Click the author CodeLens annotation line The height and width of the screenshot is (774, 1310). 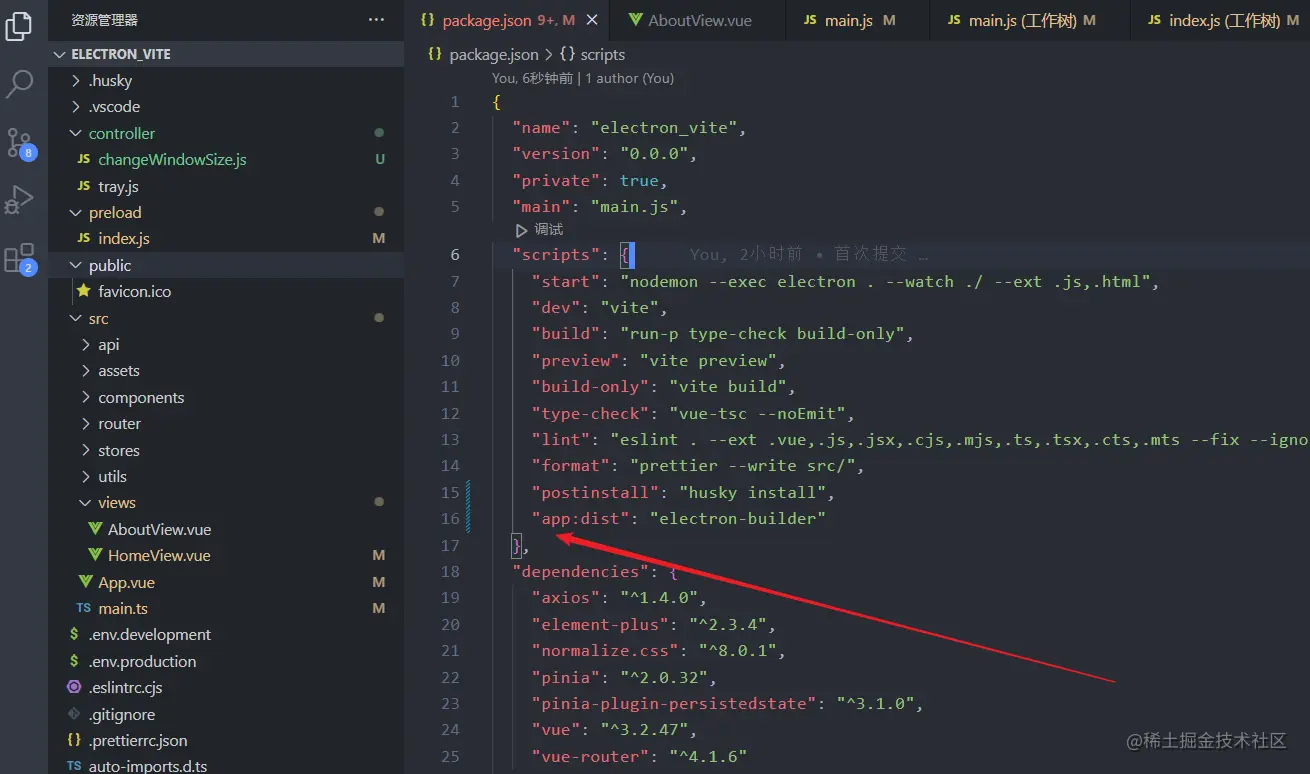click(x=583, y=78)
